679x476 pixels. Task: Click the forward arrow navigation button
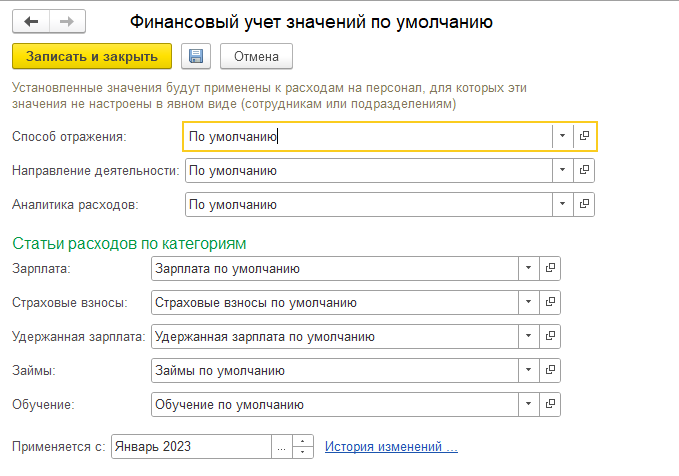(x=67, y=21)
